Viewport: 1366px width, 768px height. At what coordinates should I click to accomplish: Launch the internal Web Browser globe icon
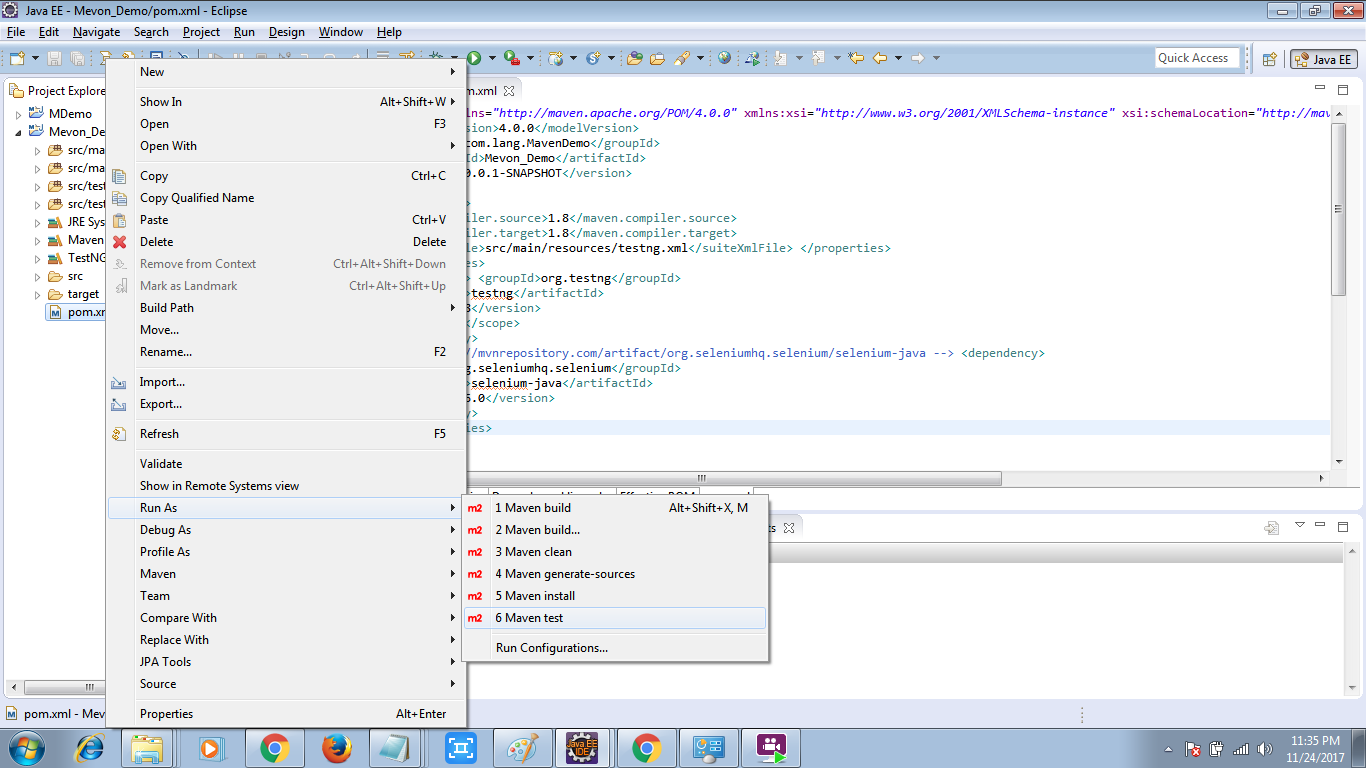coord(722,57)
